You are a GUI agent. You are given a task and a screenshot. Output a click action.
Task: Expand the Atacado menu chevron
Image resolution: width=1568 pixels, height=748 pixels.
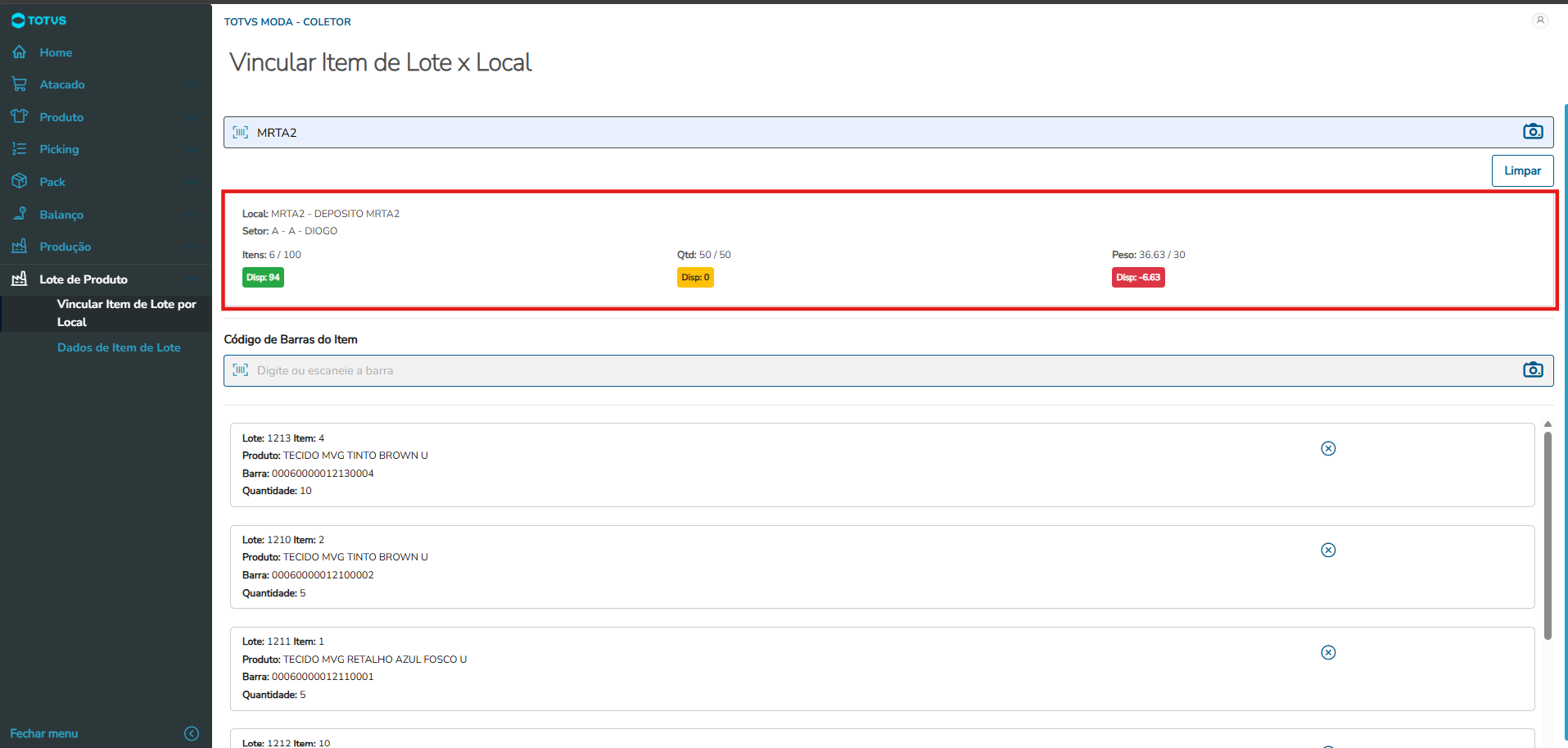click(x=192, y=85)
